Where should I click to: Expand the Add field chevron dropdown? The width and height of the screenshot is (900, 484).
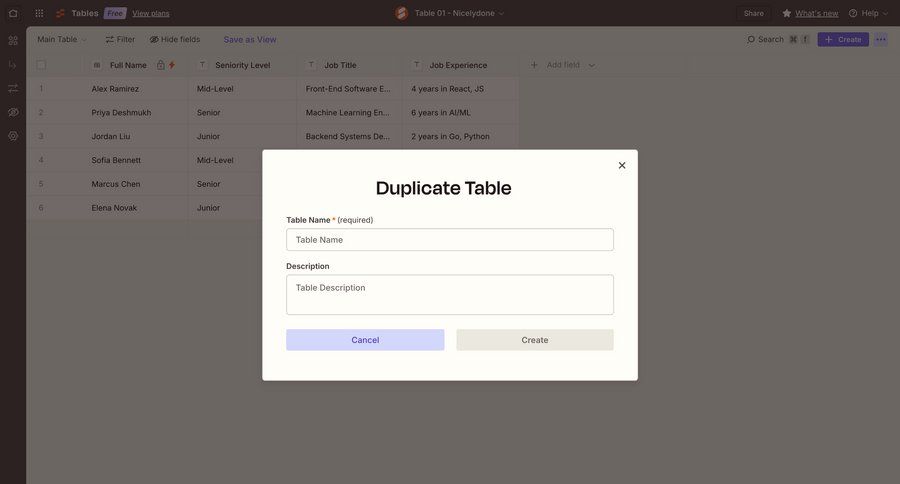[x=592, y=65]
